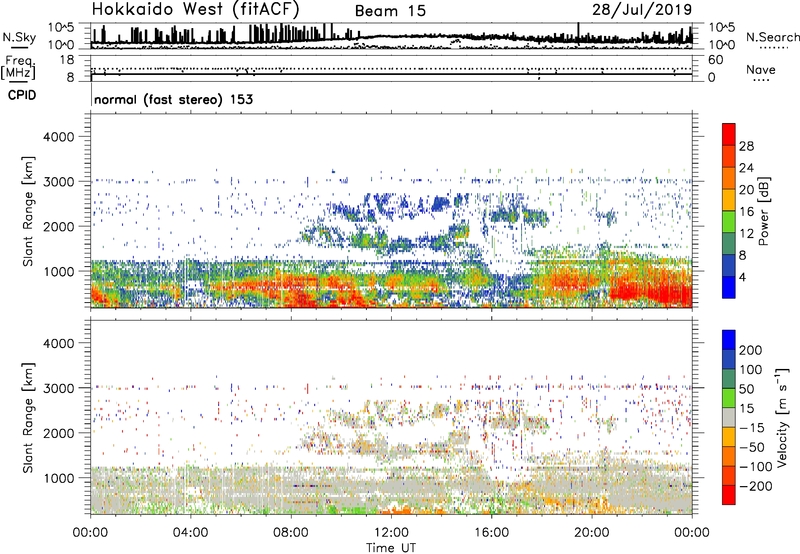Select the 'Freq. [MHz]' axis label
The height and width of the screenshot is (554, 800).
pos(18,67)
